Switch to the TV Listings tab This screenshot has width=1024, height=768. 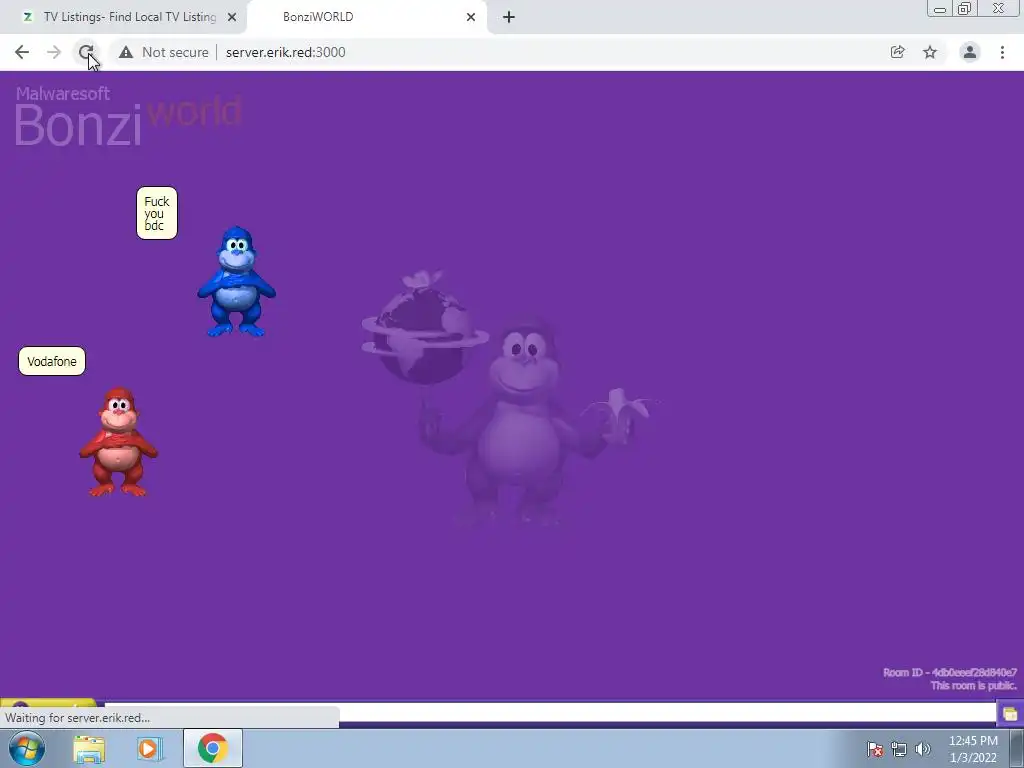[124, 17]
